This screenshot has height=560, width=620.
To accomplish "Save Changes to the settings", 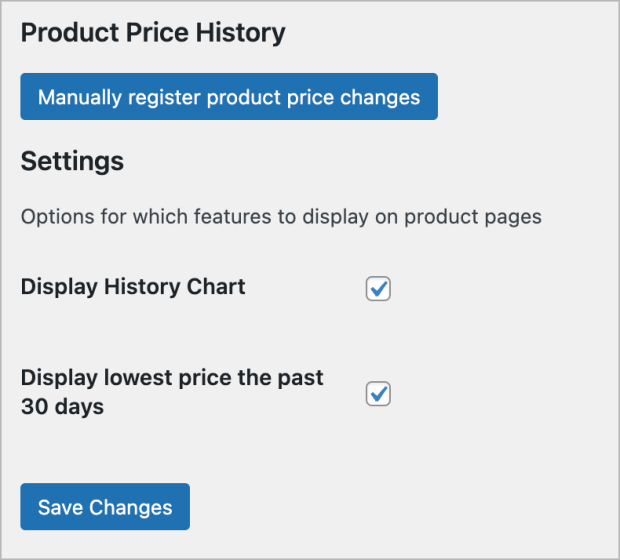I will click(105, 507).
